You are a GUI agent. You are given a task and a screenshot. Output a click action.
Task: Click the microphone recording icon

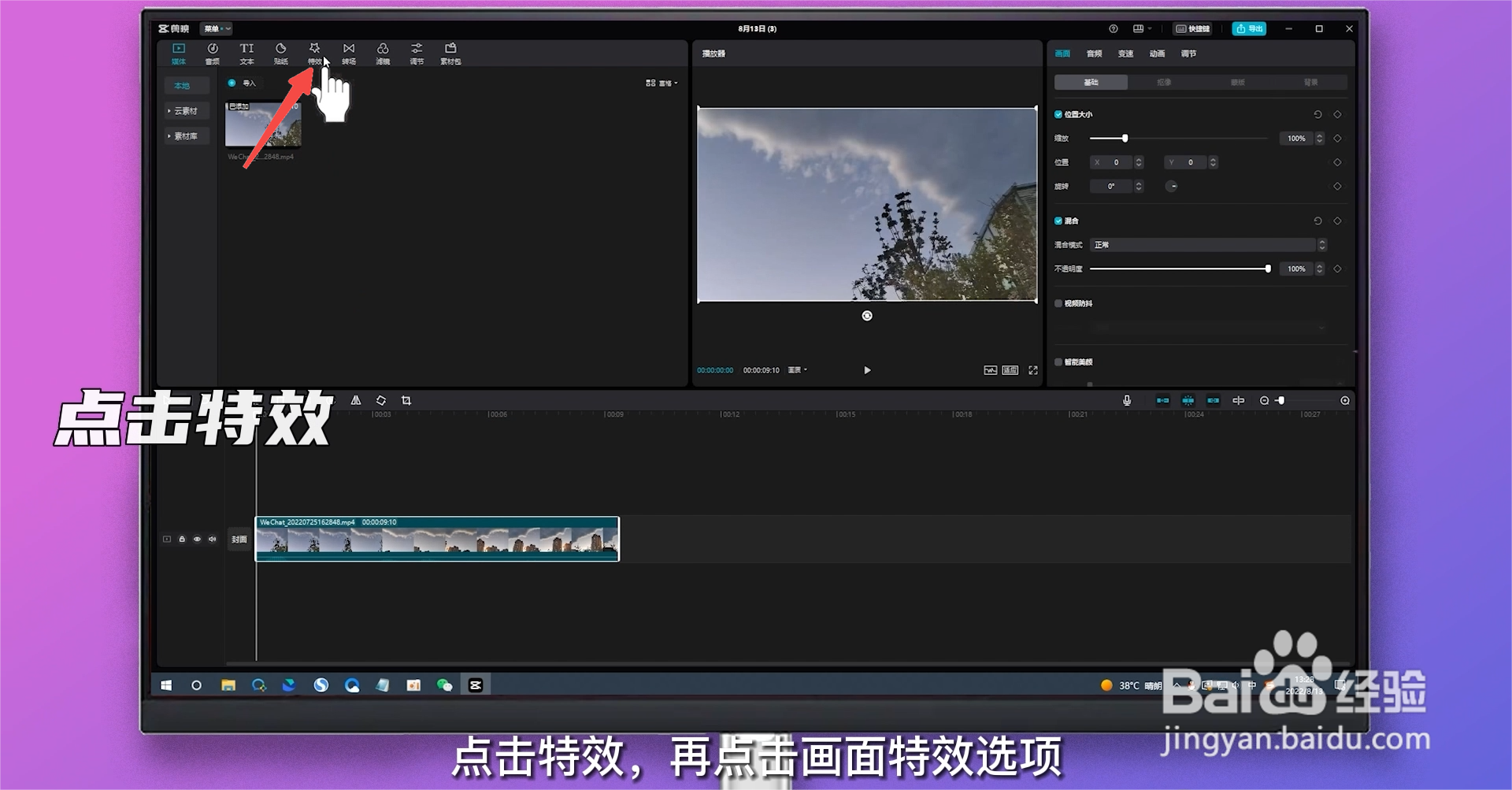tap(1126, 399)
